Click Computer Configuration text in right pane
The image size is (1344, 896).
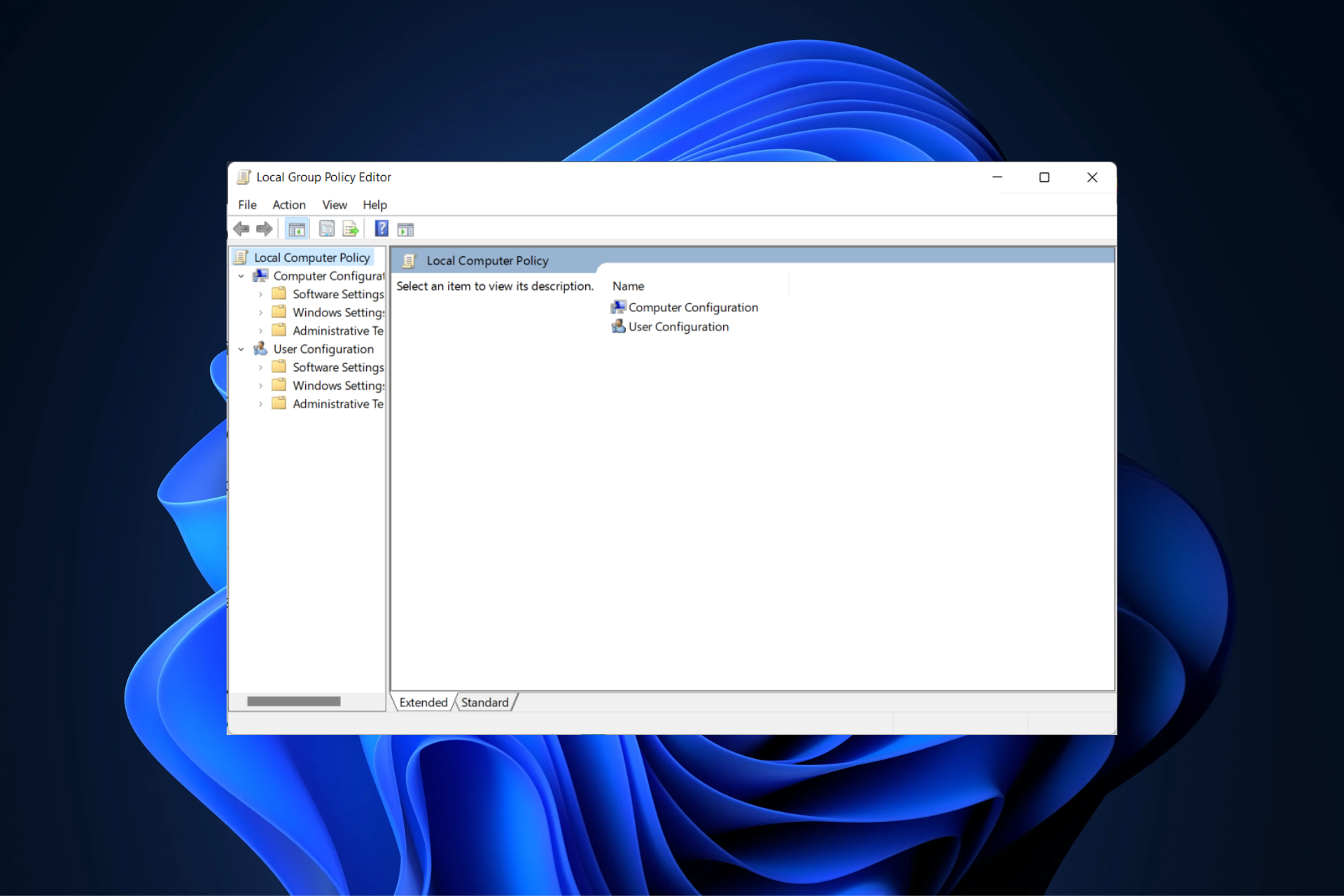pos(693,307)
